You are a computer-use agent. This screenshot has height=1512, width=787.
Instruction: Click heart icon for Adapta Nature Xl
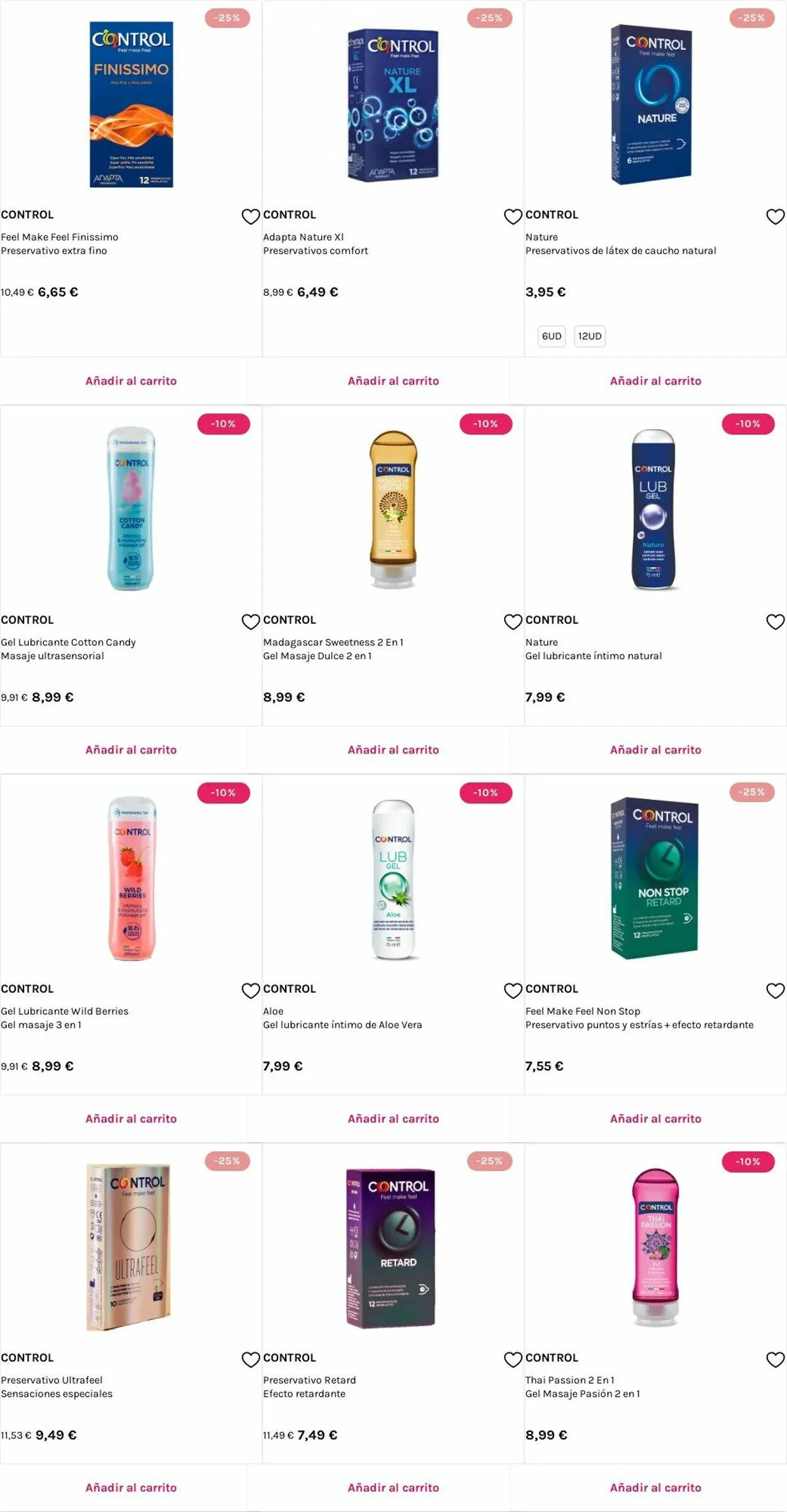click(512, 217)
